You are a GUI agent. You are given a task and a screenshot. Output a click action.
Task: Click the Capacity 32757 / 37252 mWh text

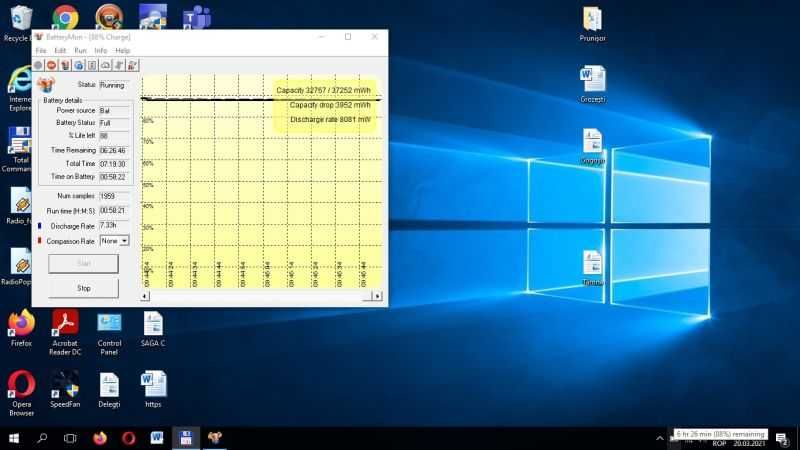[x=323, y=90]
